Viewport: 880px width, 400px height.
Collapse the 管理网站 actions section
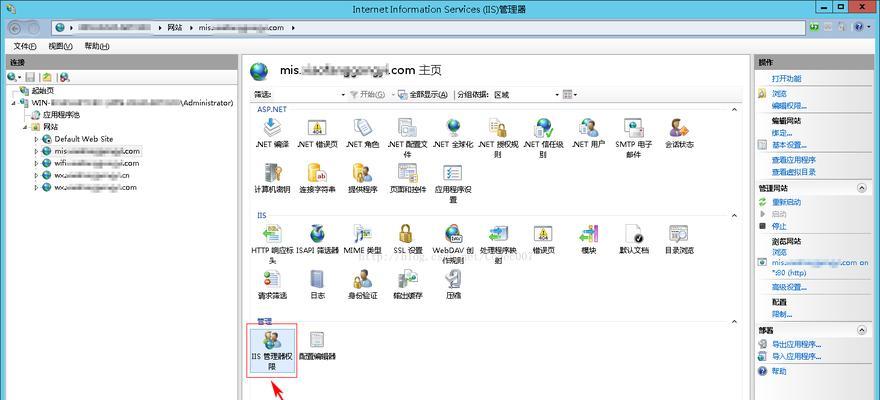pos(861,188)
